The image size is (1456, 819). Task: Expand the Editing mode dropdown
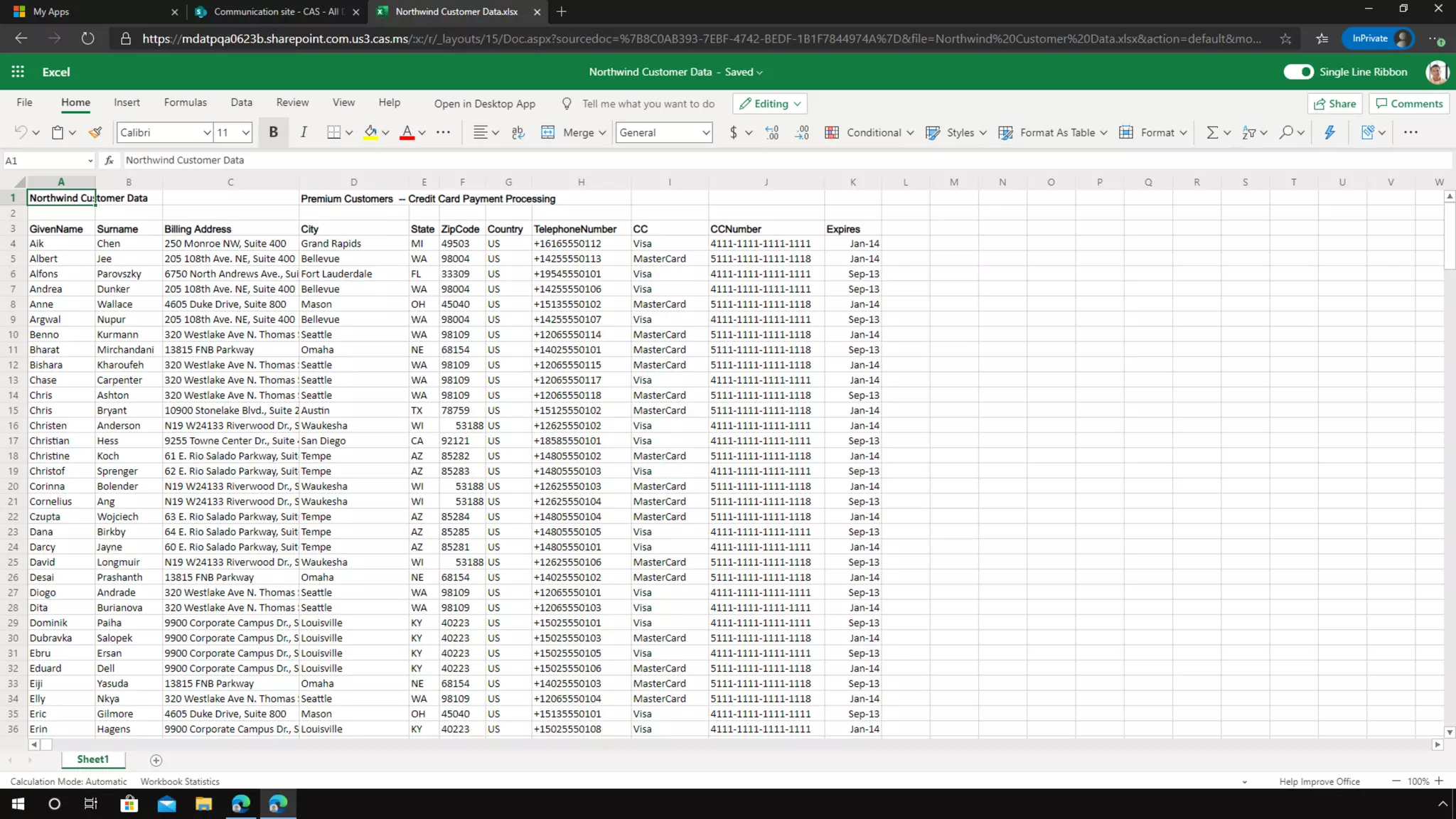click(770, 104)
